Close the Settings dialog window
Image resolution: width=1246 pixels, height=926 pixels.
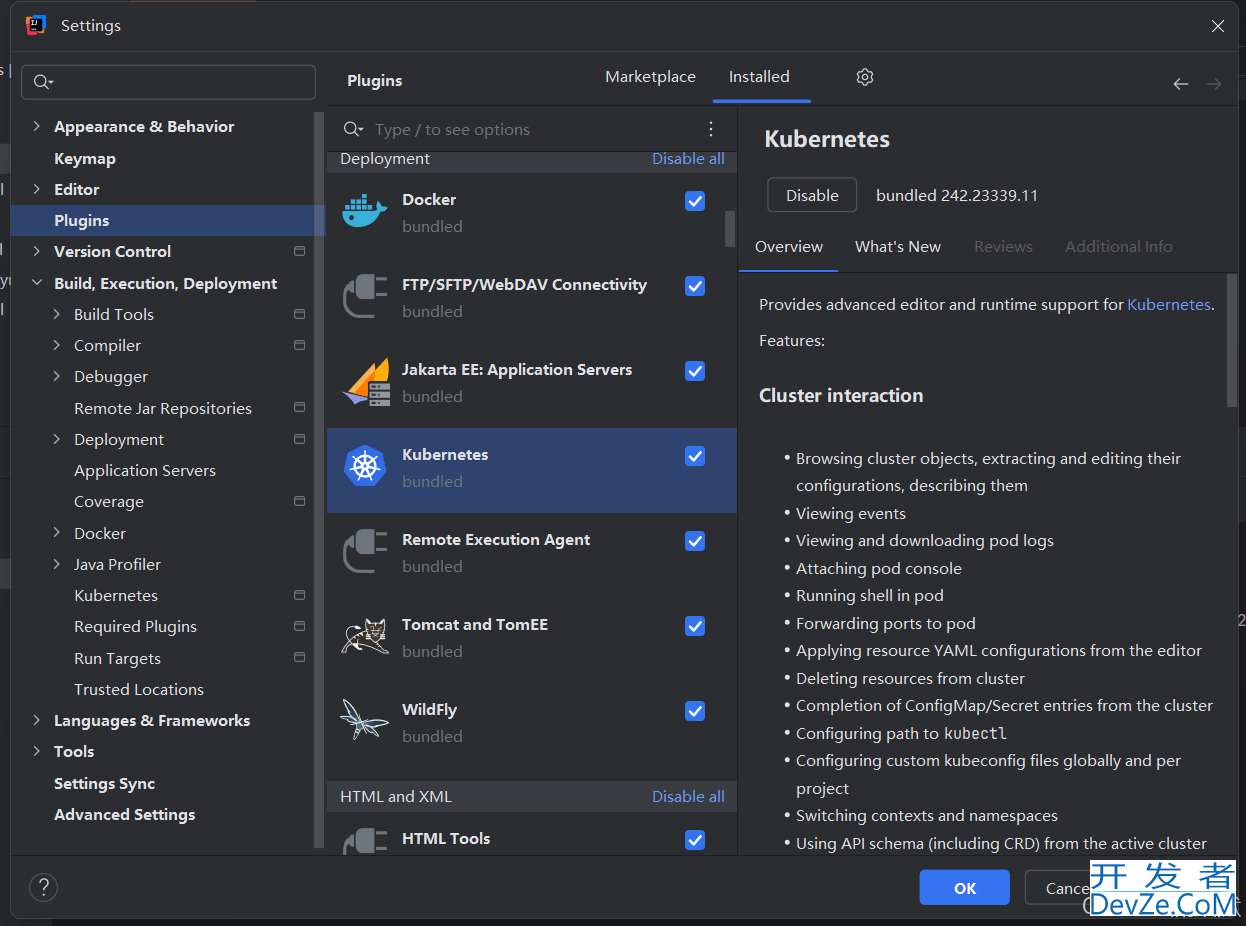1218,27
